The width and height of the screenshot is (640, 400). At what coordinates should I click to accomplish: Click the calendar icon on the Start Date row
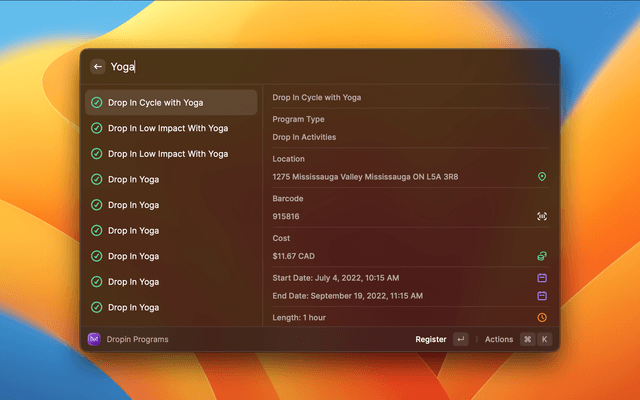[x=542, y=277]
